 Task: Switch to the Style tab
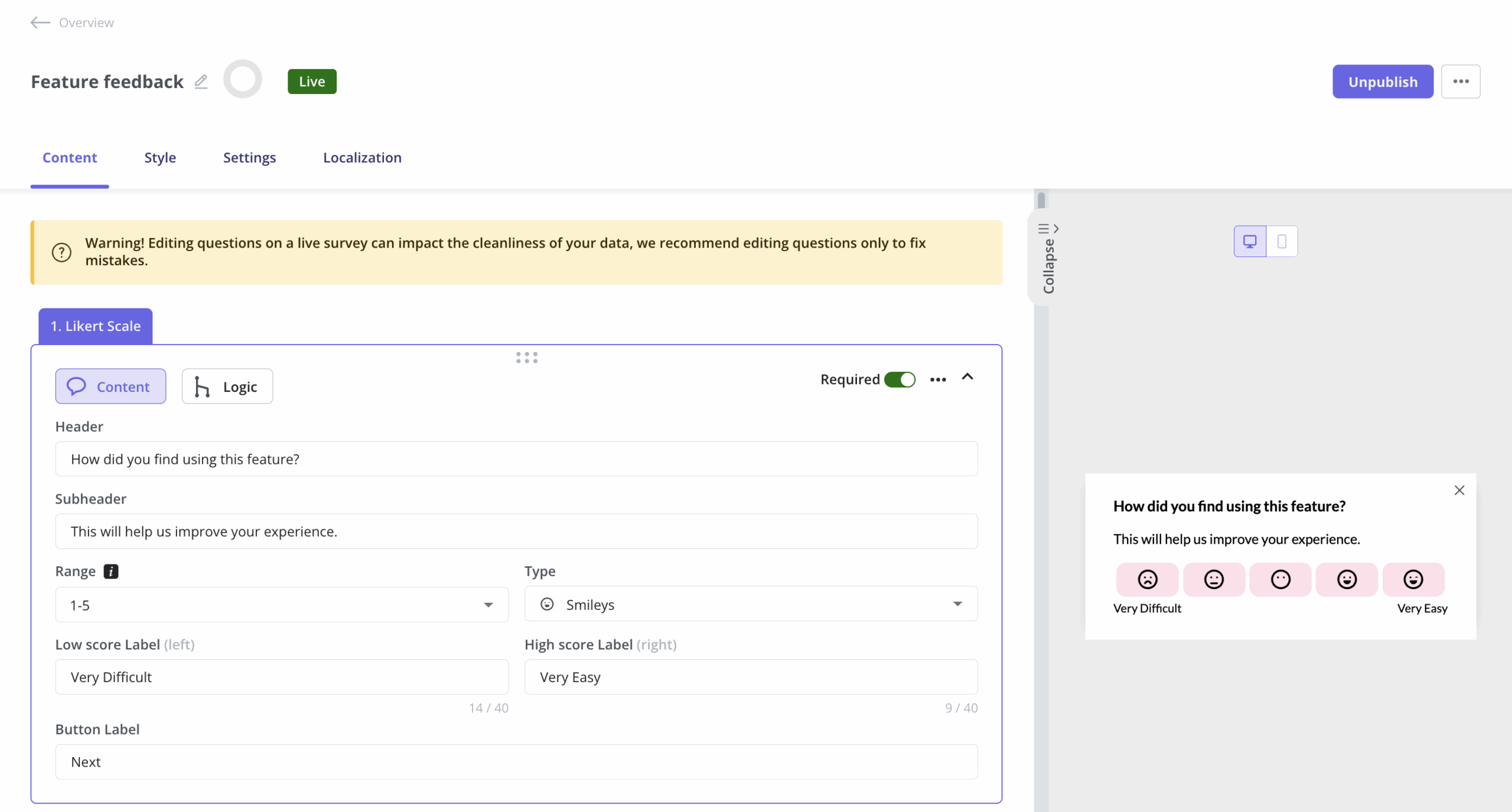click(x=160, y=158)
